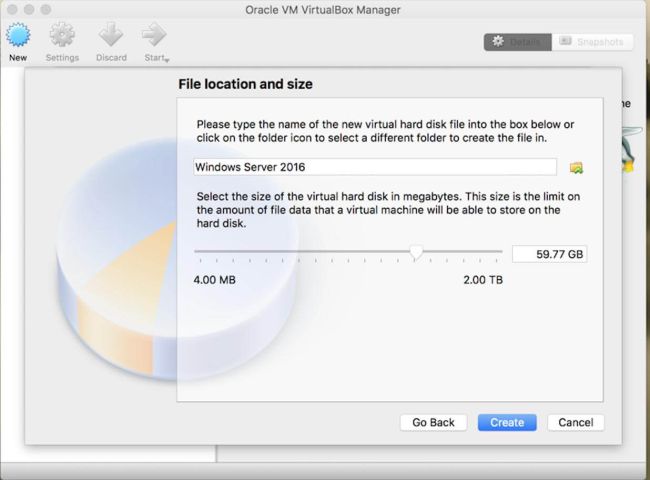Open the Settings gear in the toolbar
650x480 pixels.
62,35
